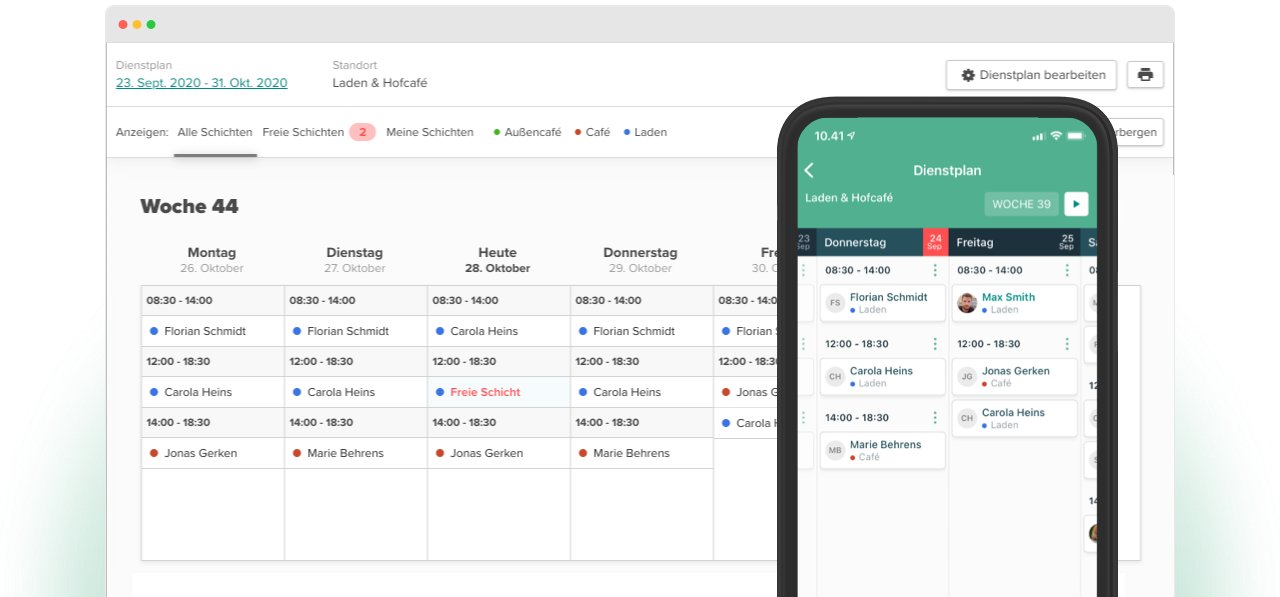Open the phone's Donnerstag 08:30 - 14:00 options menu

coord(935,270)
